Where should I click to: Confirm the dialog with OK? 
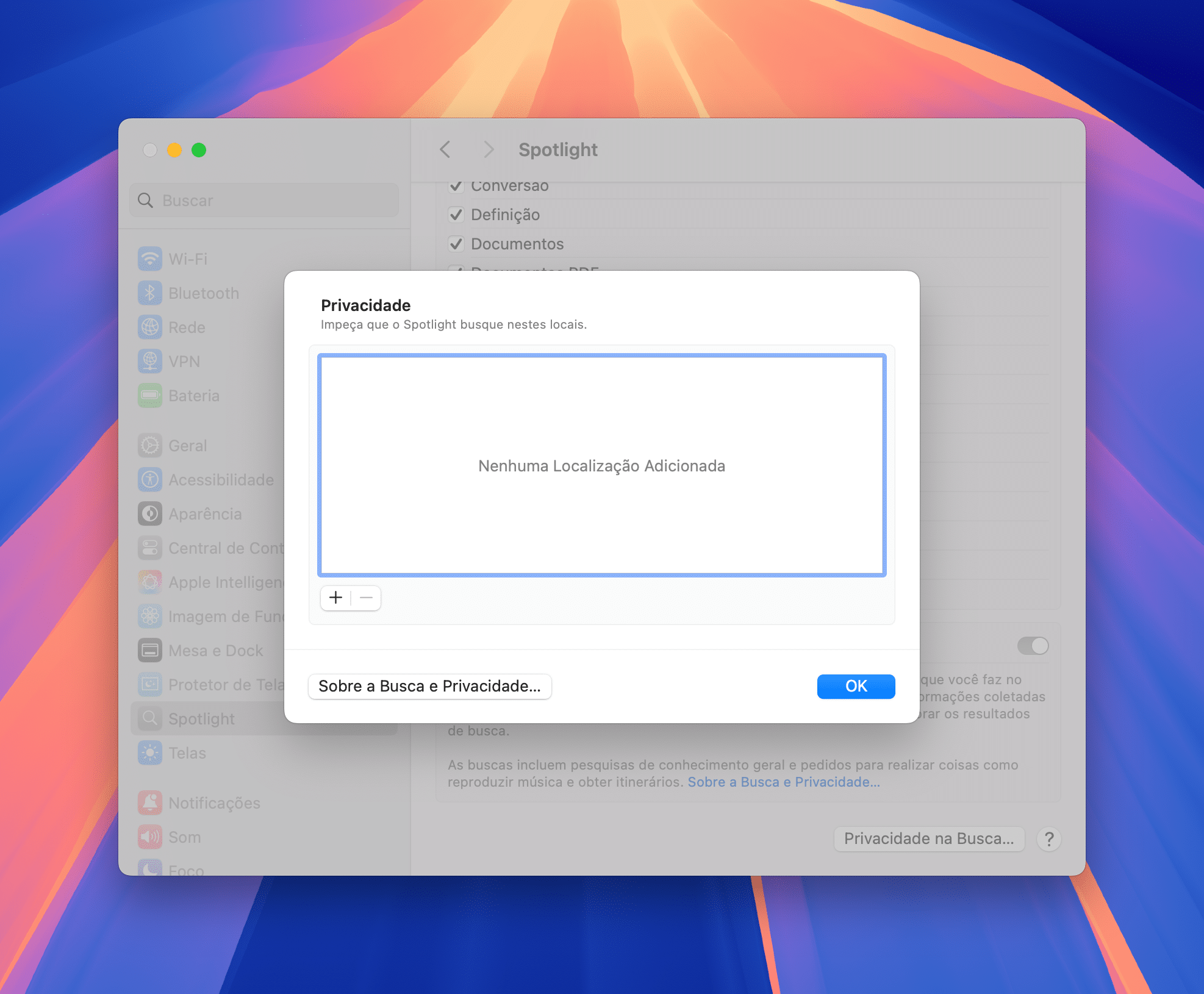pos(856,686)
